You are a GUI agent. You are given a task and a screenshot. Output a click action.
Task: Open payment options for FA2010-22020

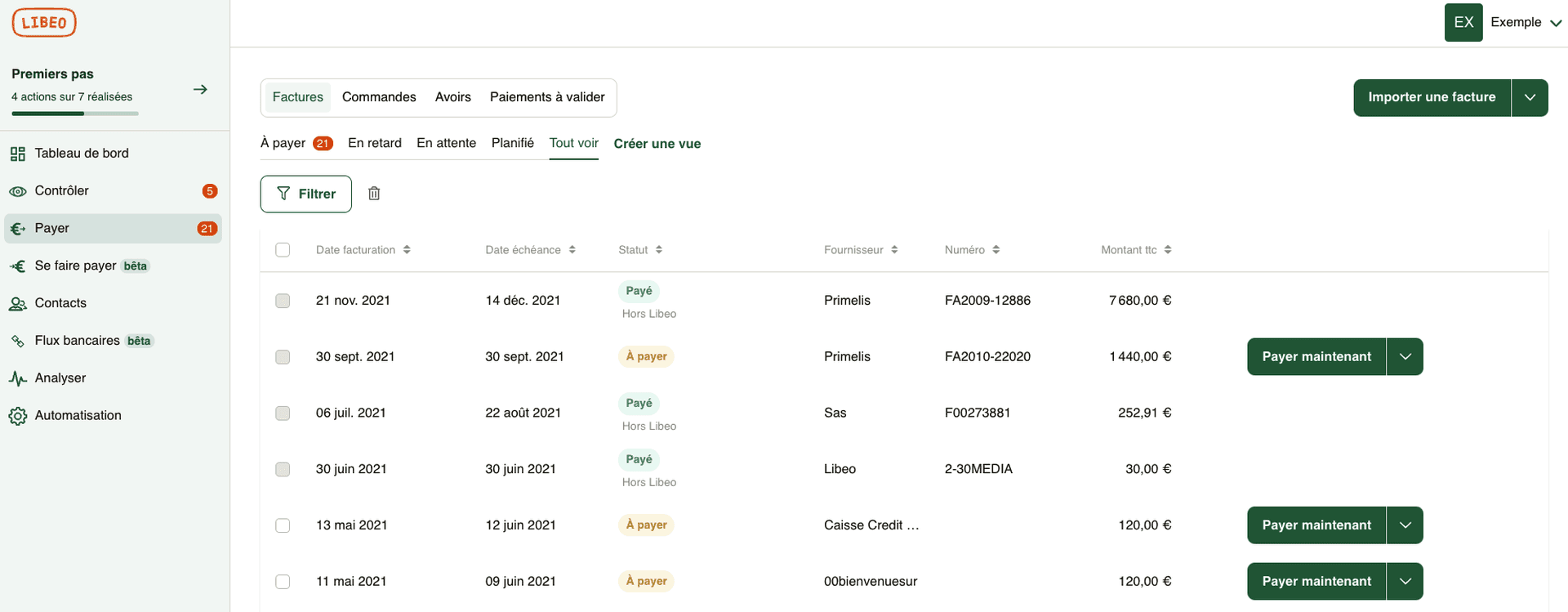[x=1405, y=357]
